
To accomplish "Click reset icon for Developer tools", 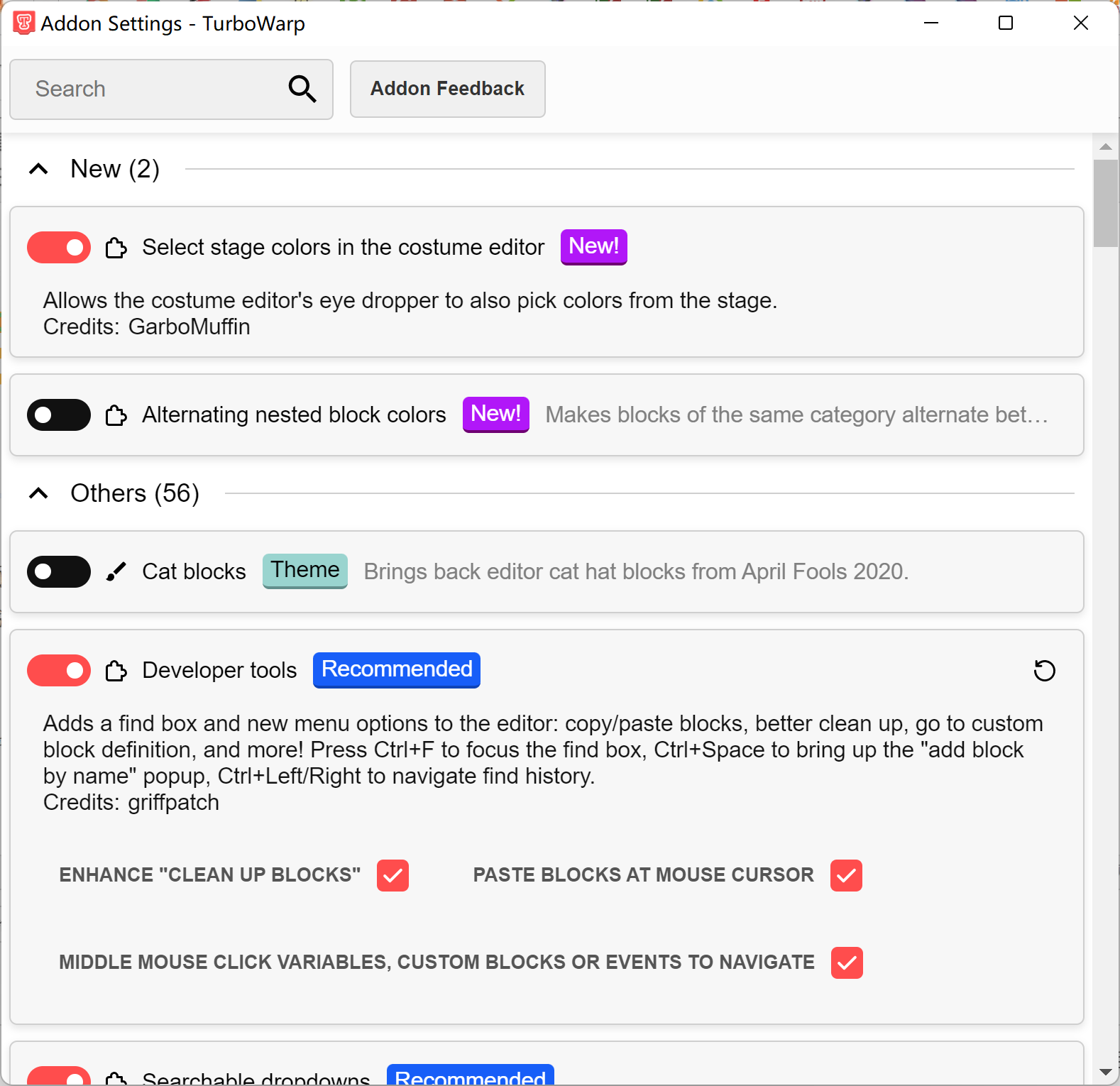I will (1044, 670).
